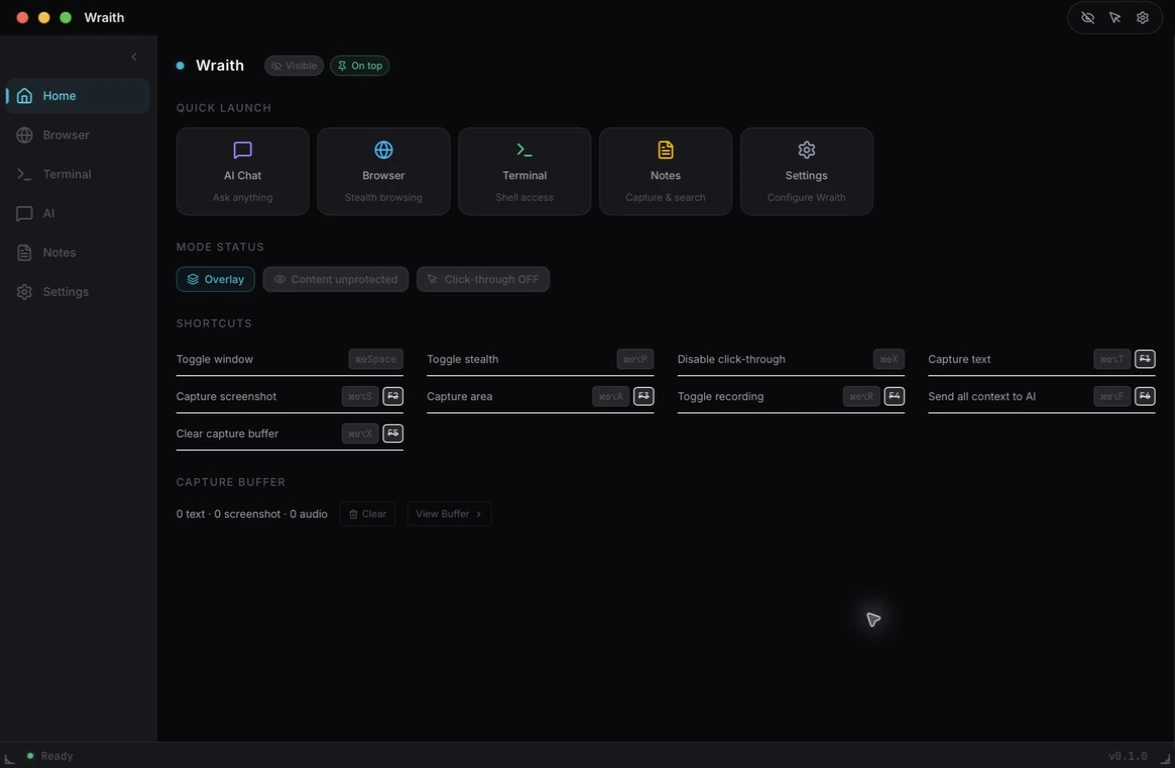Click the v0.1.0 version label
This screenshot has width=1175, height=768.
1128,756
